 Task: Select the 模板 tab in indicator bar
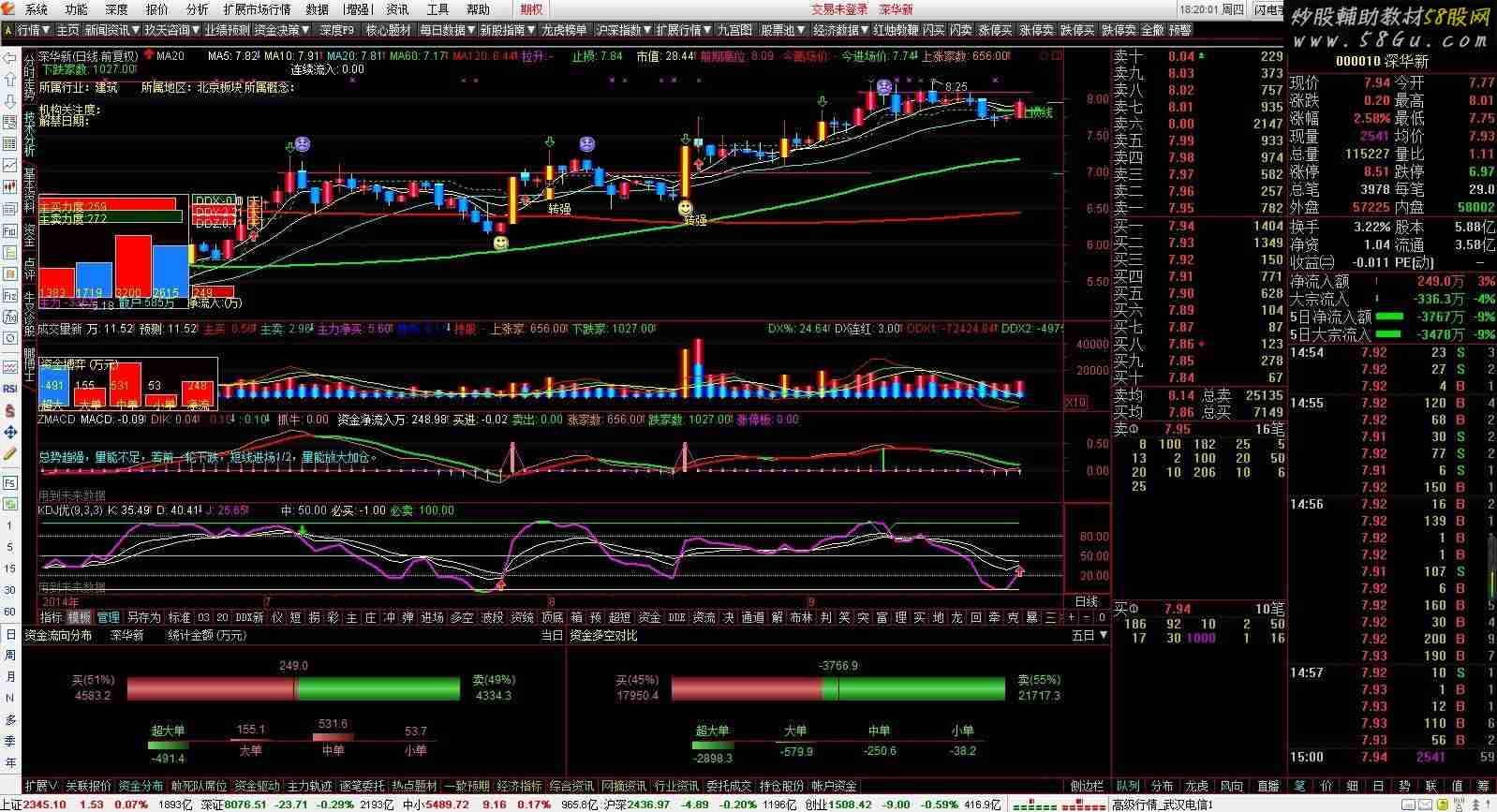pos(81,617)
